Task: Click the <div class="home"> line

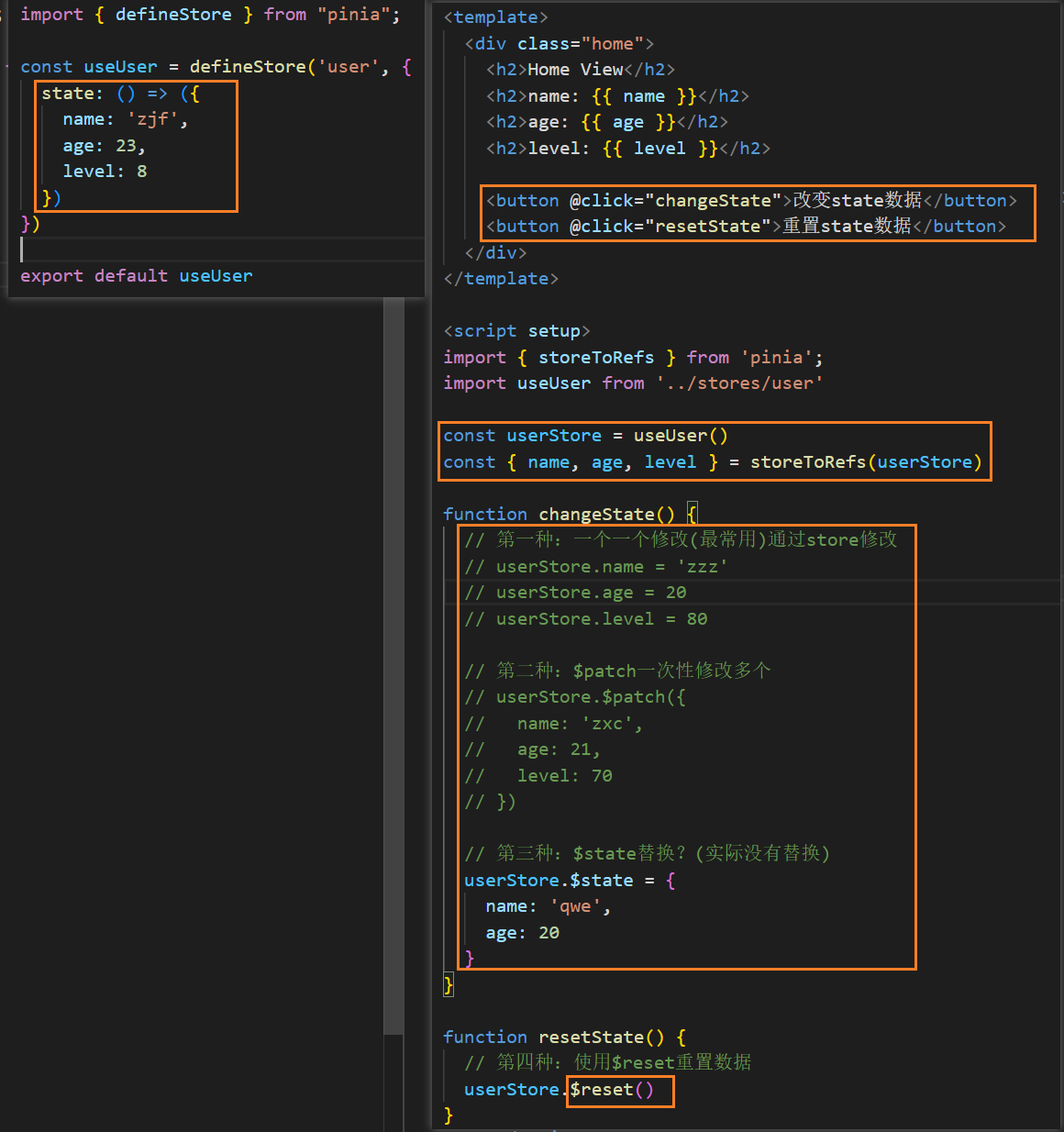Action: [x=560, y=44]
